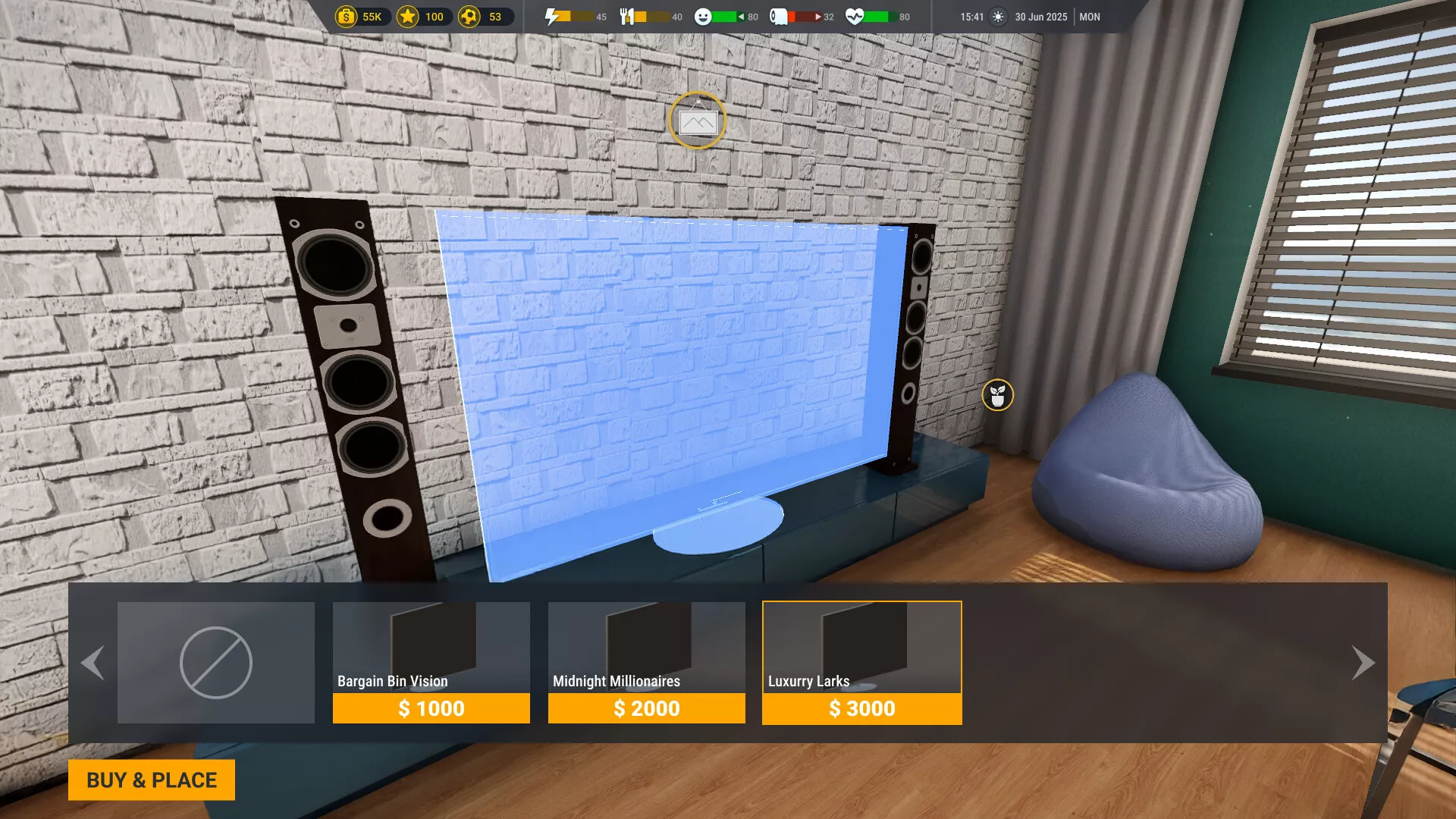Click the toilet paper hygiene icon
This screenshot has width=1456, height=819.
pos(778,17)
